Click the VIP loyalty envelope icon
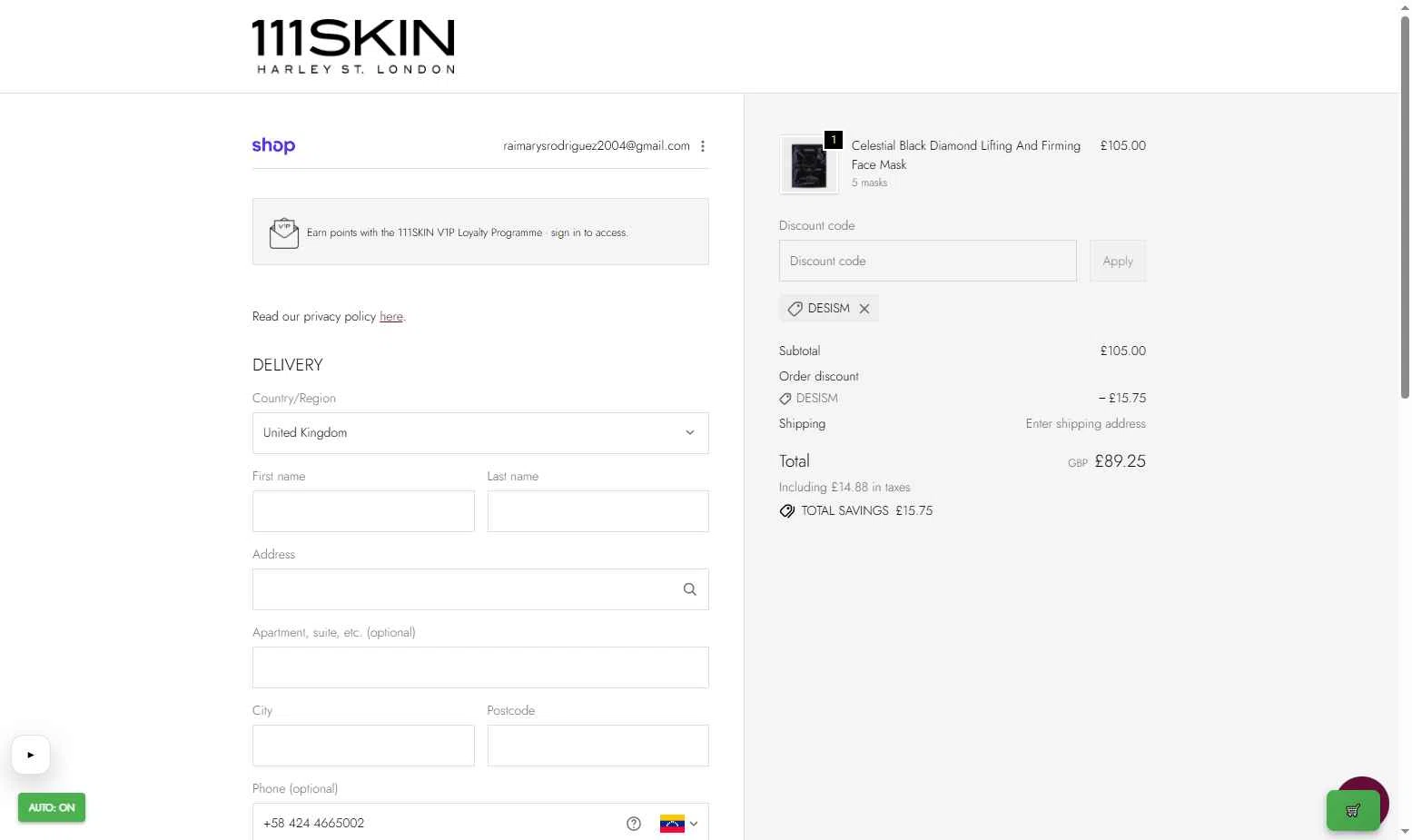This screenshot has height=840, width=1412. click(x=284, y=232)
